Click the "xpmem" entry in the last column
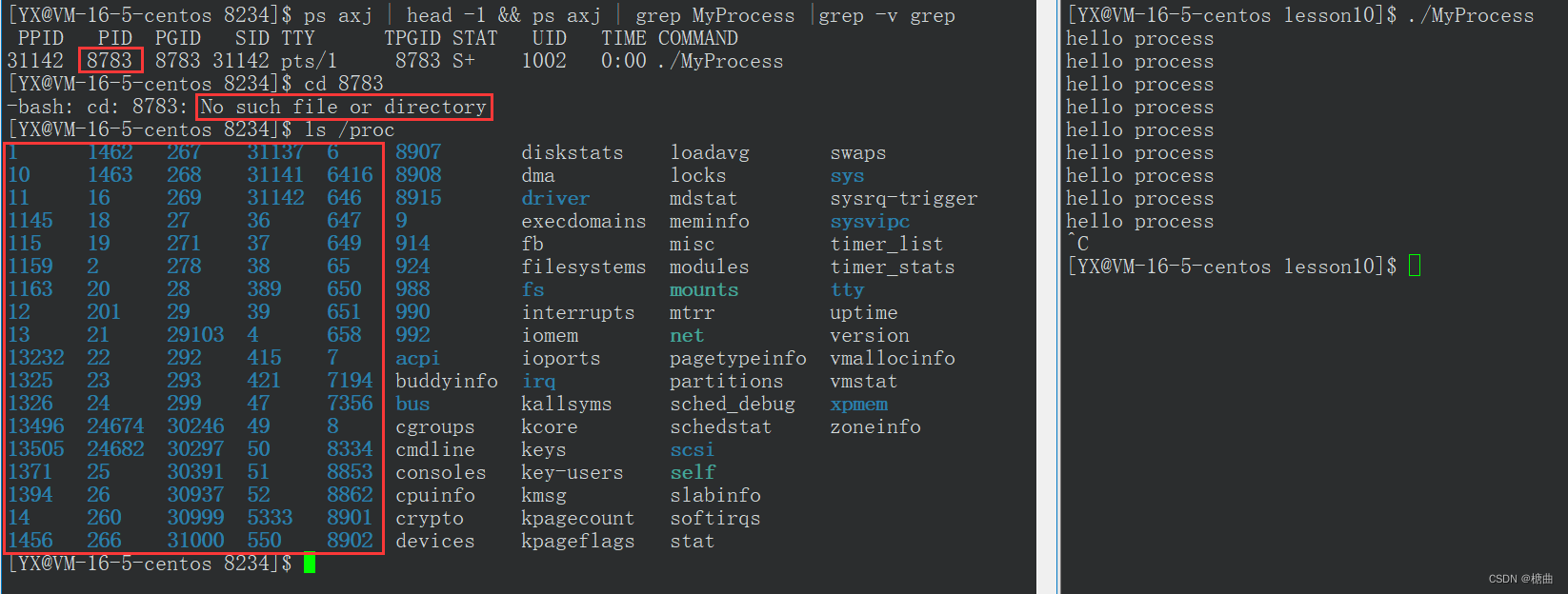The width and height of the screenshot is (1568, 594). coord(858,404)
